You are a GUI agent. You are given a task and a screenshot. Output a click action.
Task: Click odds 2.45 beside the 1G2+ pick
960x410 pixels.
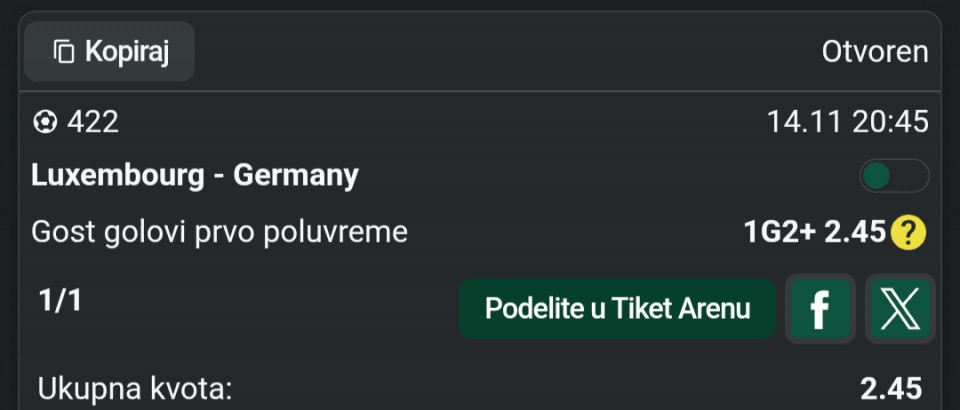tap(855, 233)
